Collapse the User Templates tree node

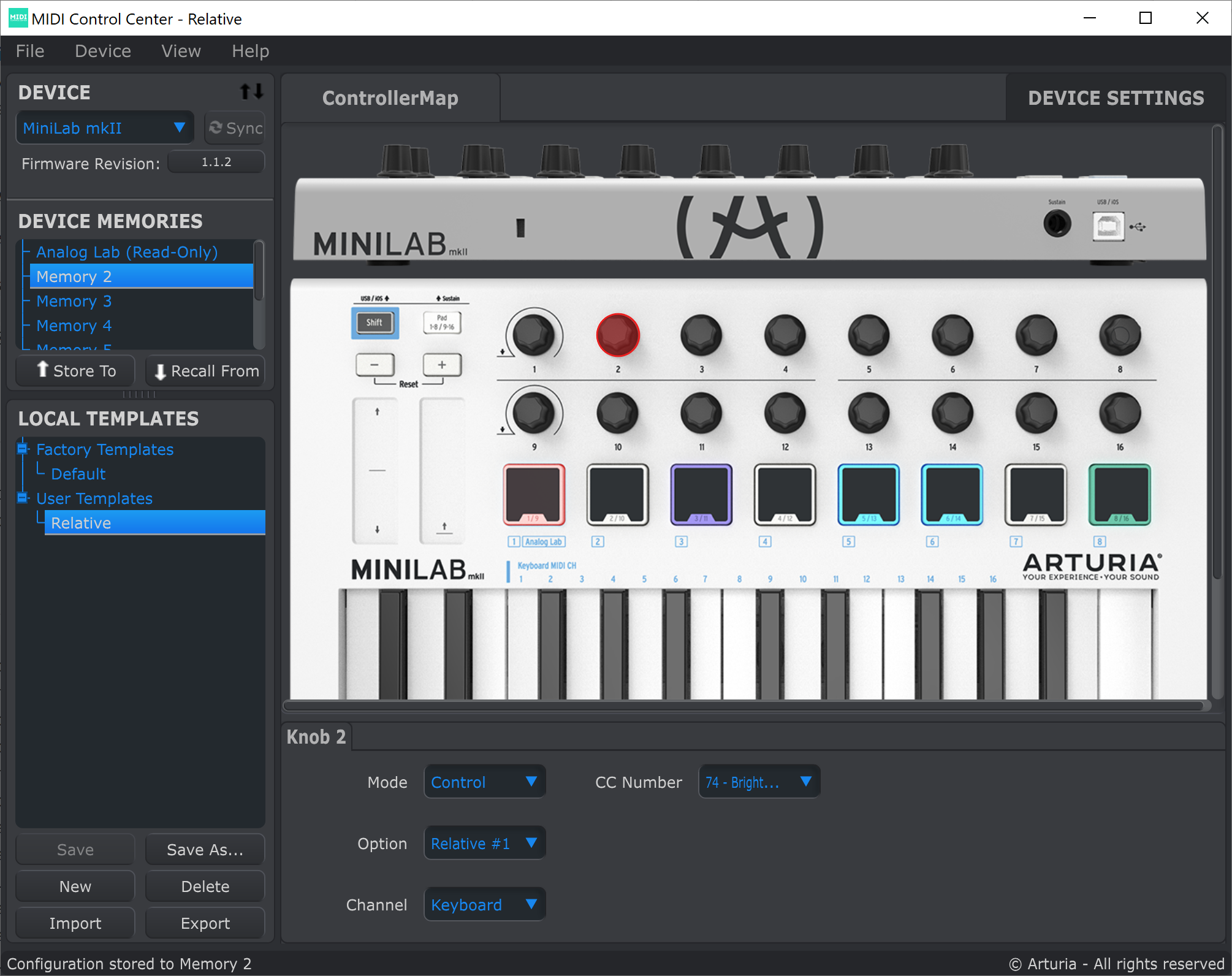[x=23, y=497]
